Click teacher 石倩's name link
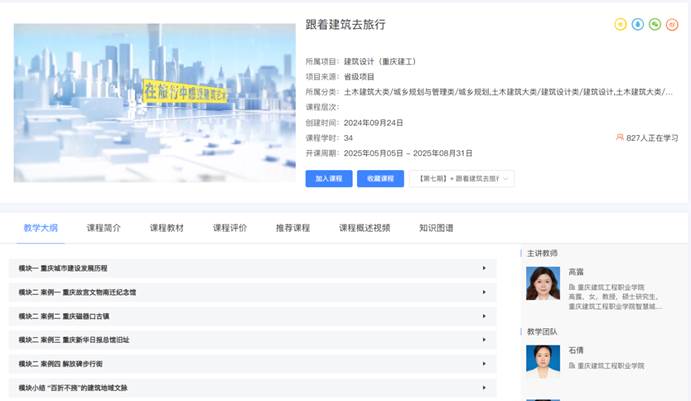Viewport: 691px width, 401px height. 576,351
